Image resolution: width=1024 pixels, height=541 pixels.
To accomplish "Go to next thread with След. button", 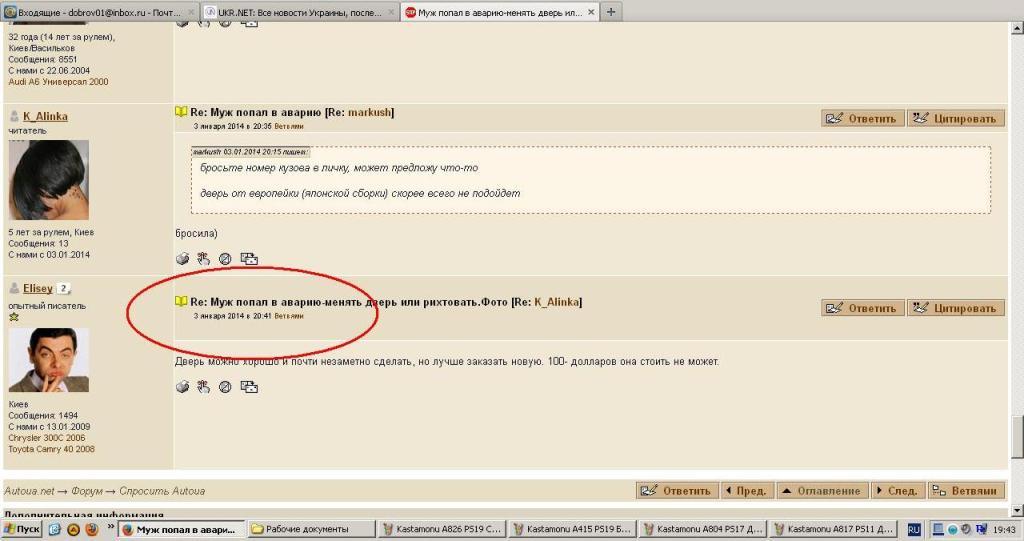I will (x=896, y=491).
